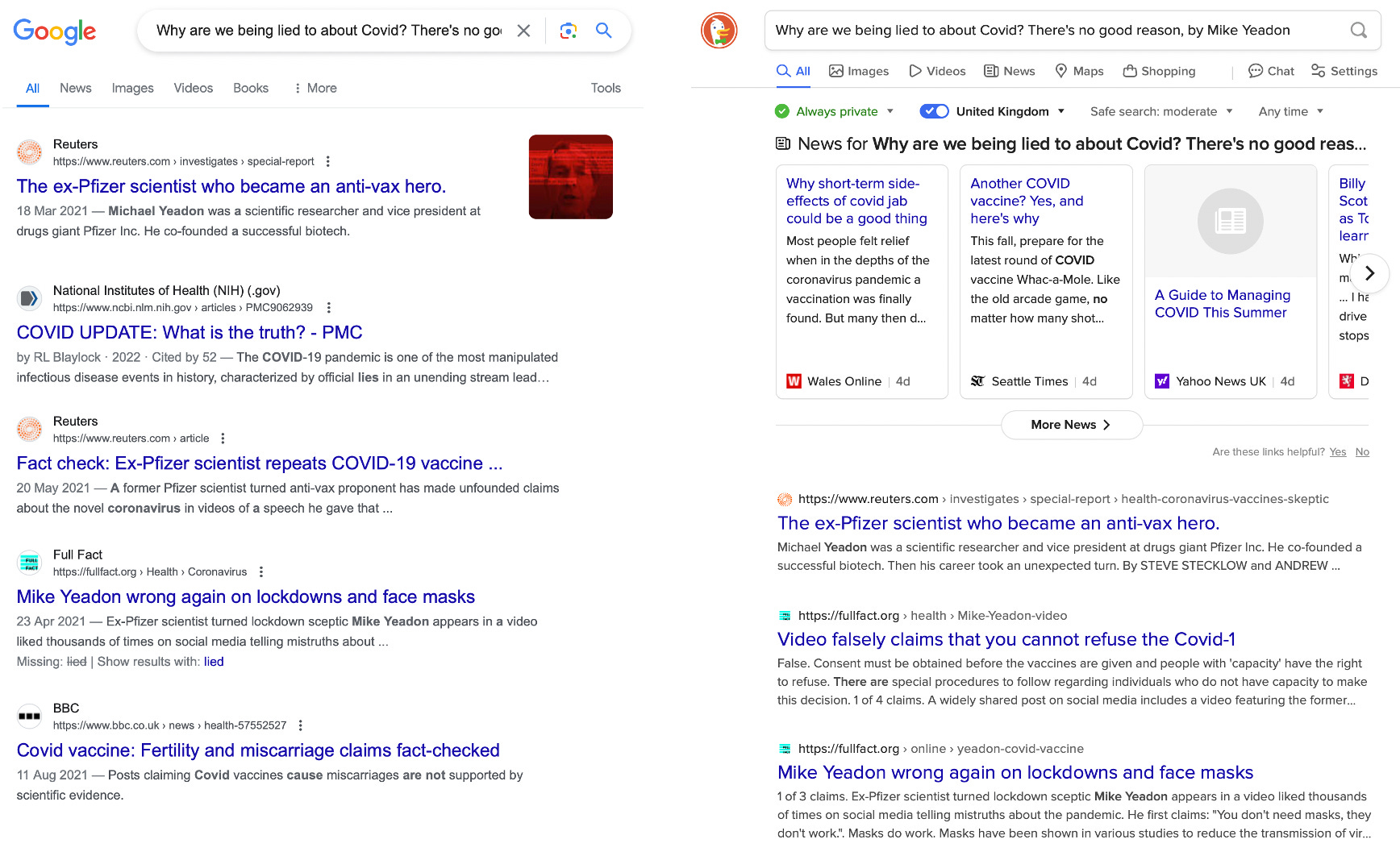The width and height of the screenshot is (1400, 856).
Task: Advance the news carousel with right arrow
Action: point(1369,273)
